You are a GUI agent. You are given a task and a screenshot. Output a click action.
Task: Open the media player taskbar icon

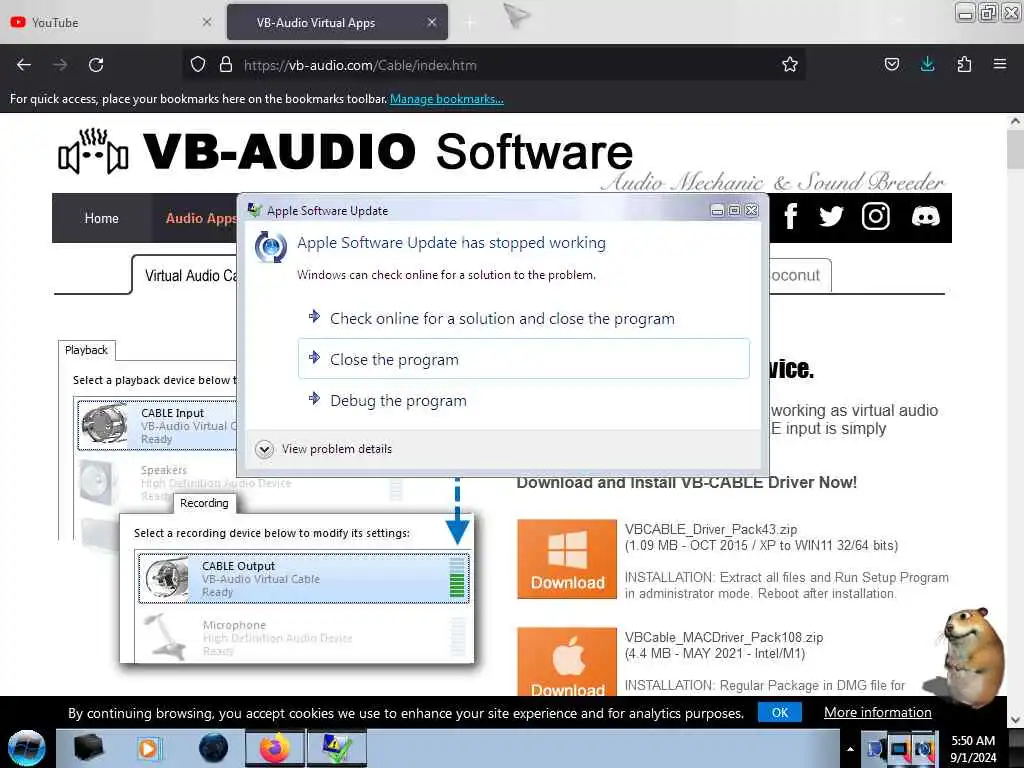[148, 748]
